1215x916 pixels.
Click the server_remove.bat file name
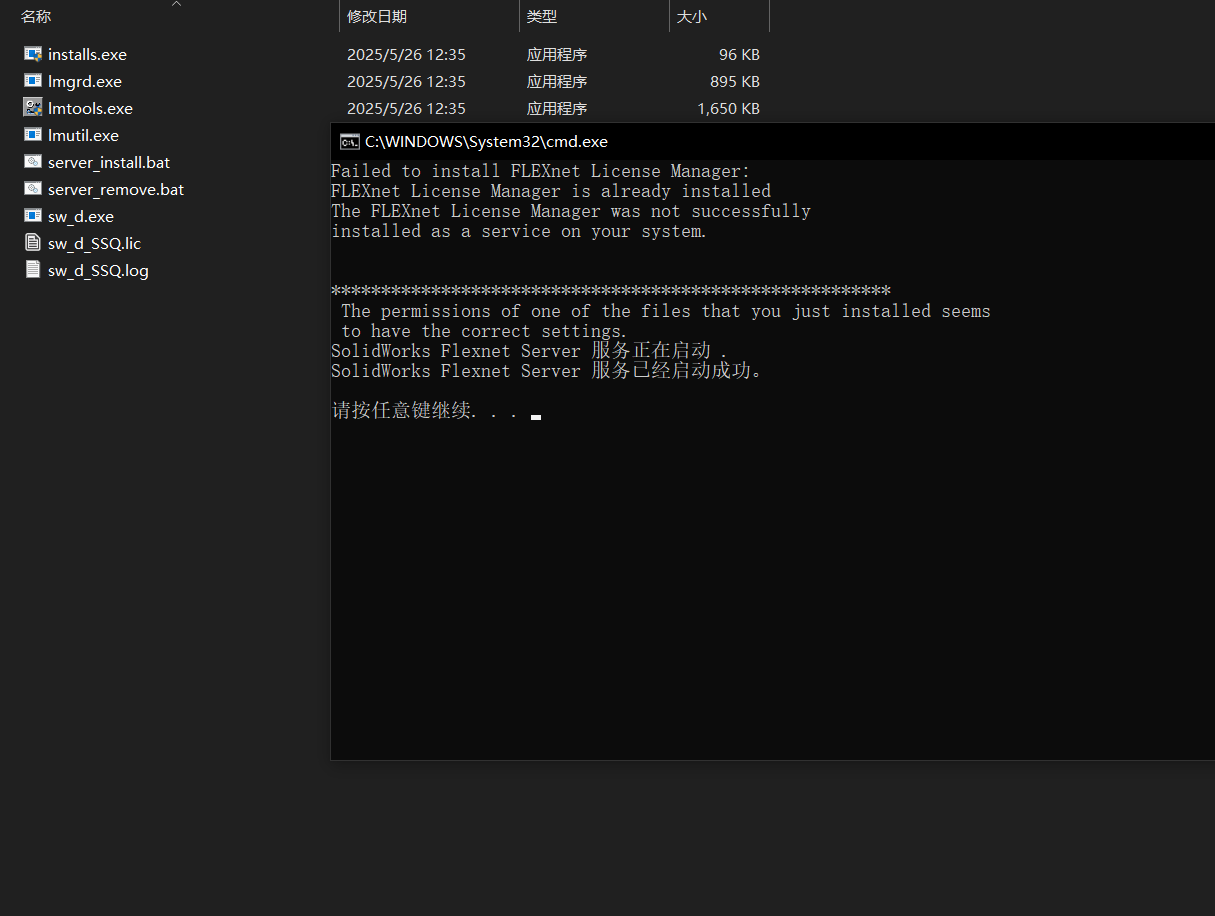click(x=116, y=189)
